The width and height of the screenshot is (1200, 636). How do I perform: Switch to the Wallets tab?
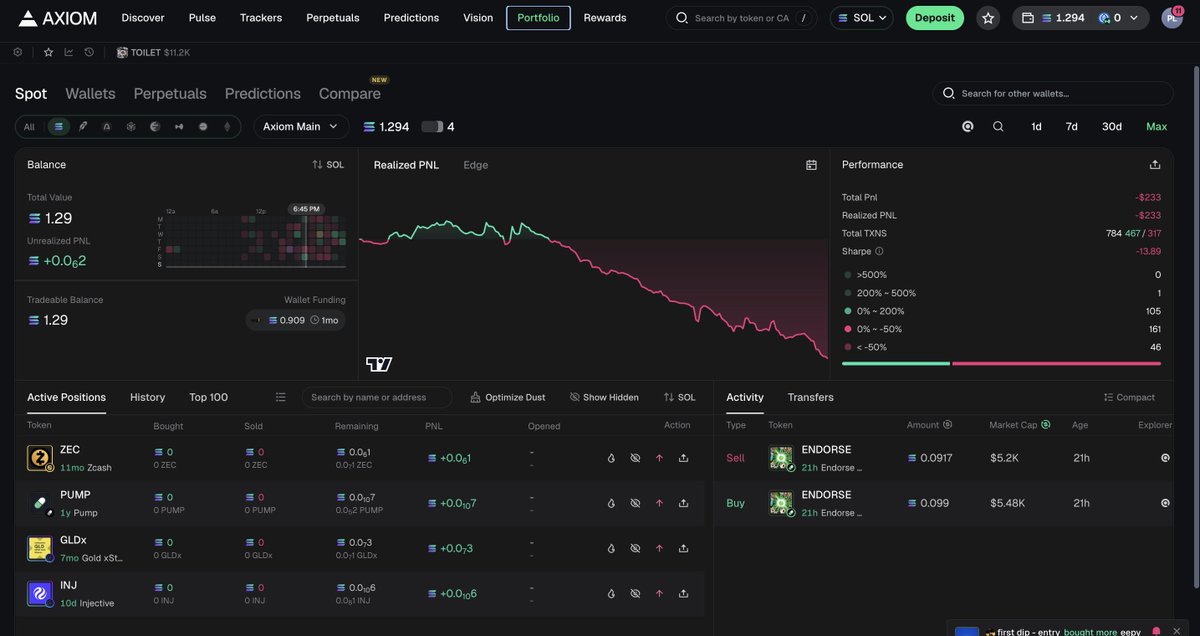(x=90, y=93)
